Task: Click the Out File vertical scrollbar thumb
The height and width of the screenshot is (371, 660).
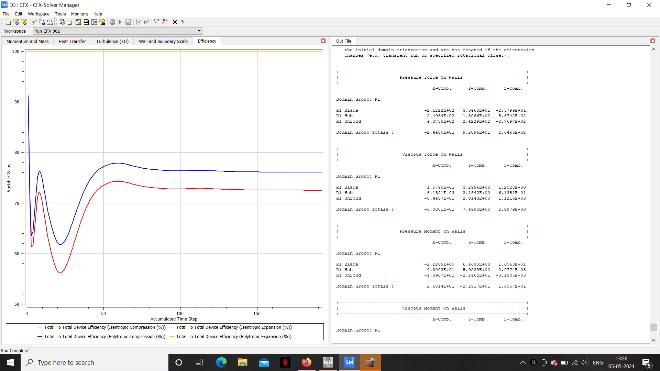Action: tap(653, 327)
